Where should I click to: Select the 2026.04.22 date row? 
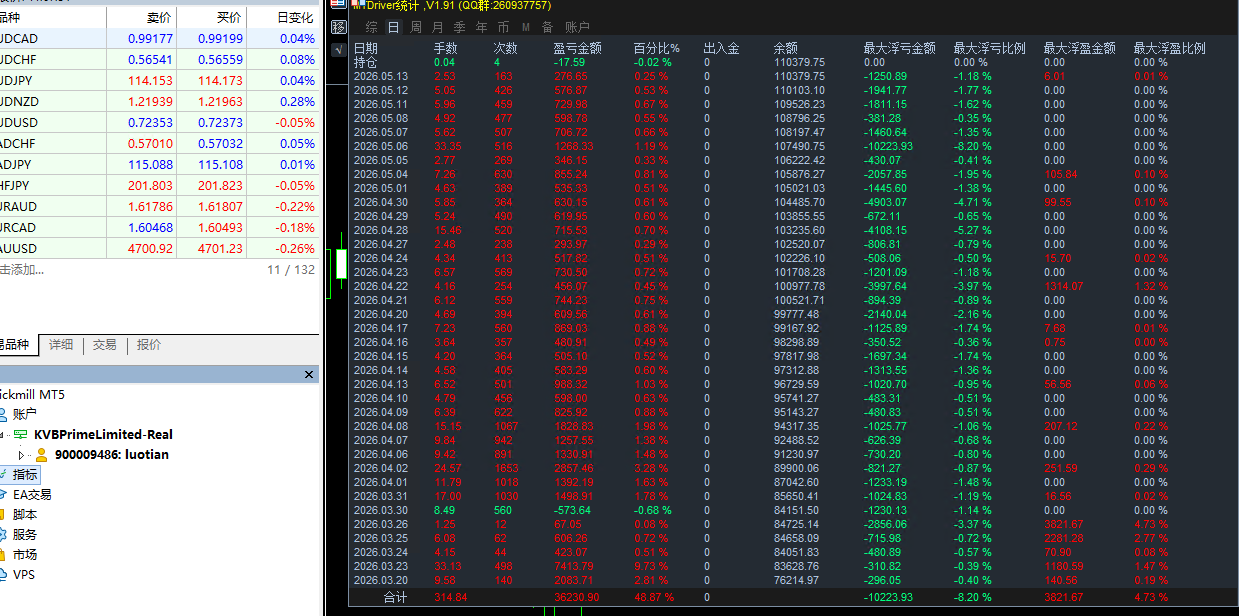381,286
